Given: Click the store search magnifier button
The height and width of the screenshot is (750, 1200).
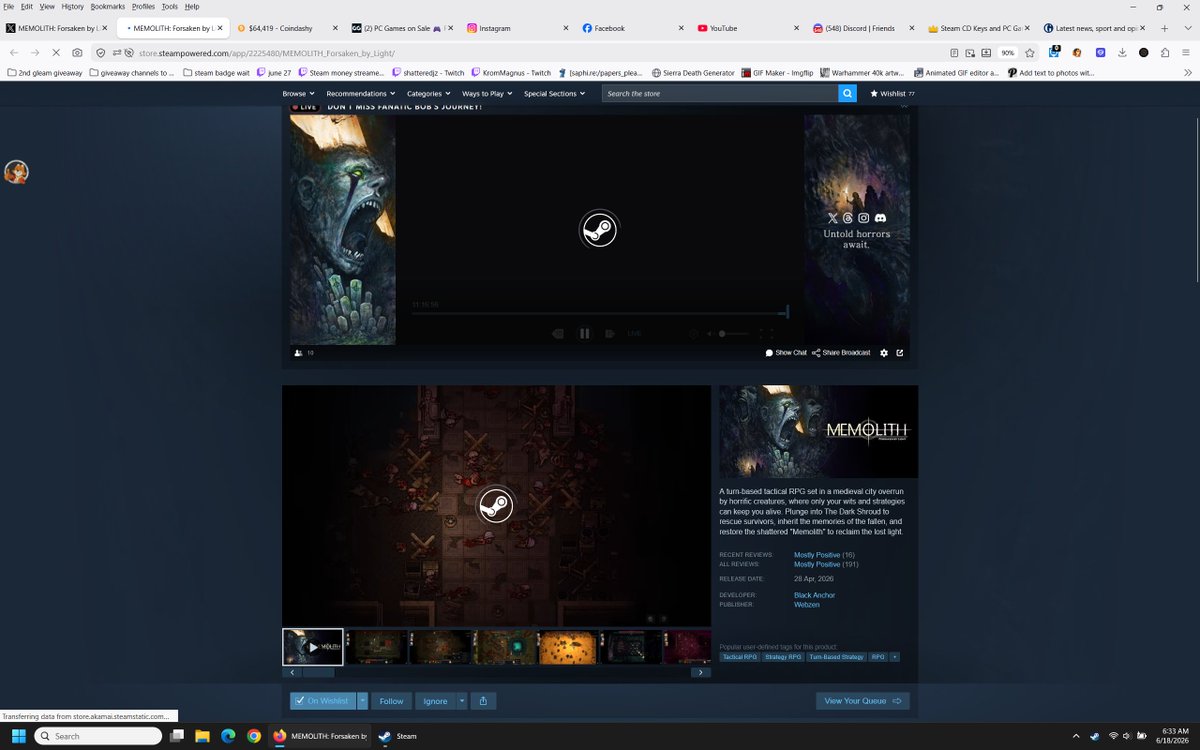Looking at the screenshot, I should click(x=847, y=93).
